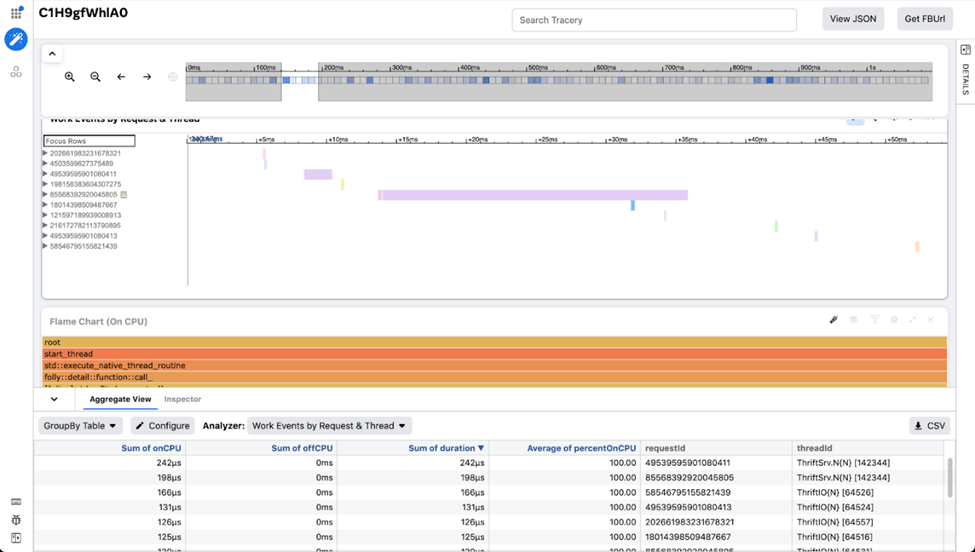Open the GroupBy Table dropdown
Viewport: 975px width, 552px height.
tap(81, 426)
